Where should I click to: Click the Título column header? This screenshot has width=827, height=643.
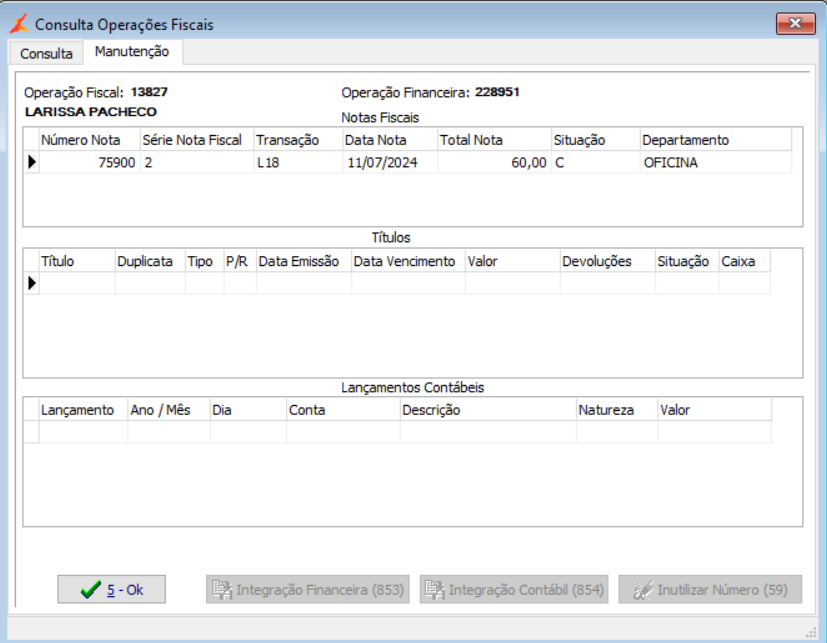tap(77, 261)
